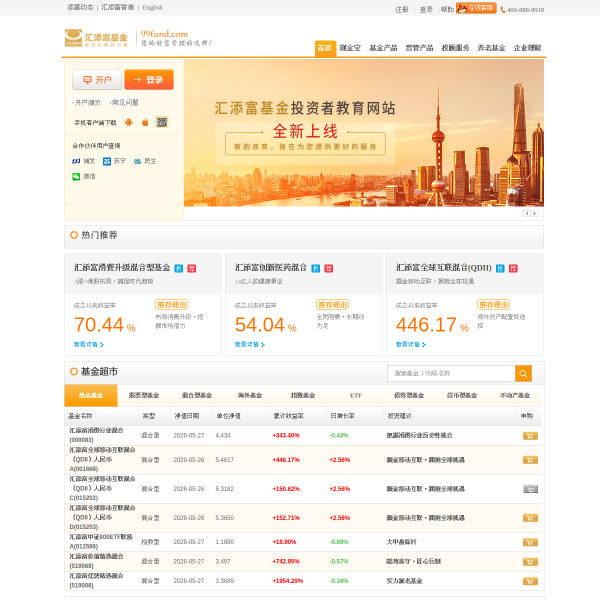Switch to the 海外基金 tab
The image size is (600, 600).
pyautogui.click(x=250, y=396)
